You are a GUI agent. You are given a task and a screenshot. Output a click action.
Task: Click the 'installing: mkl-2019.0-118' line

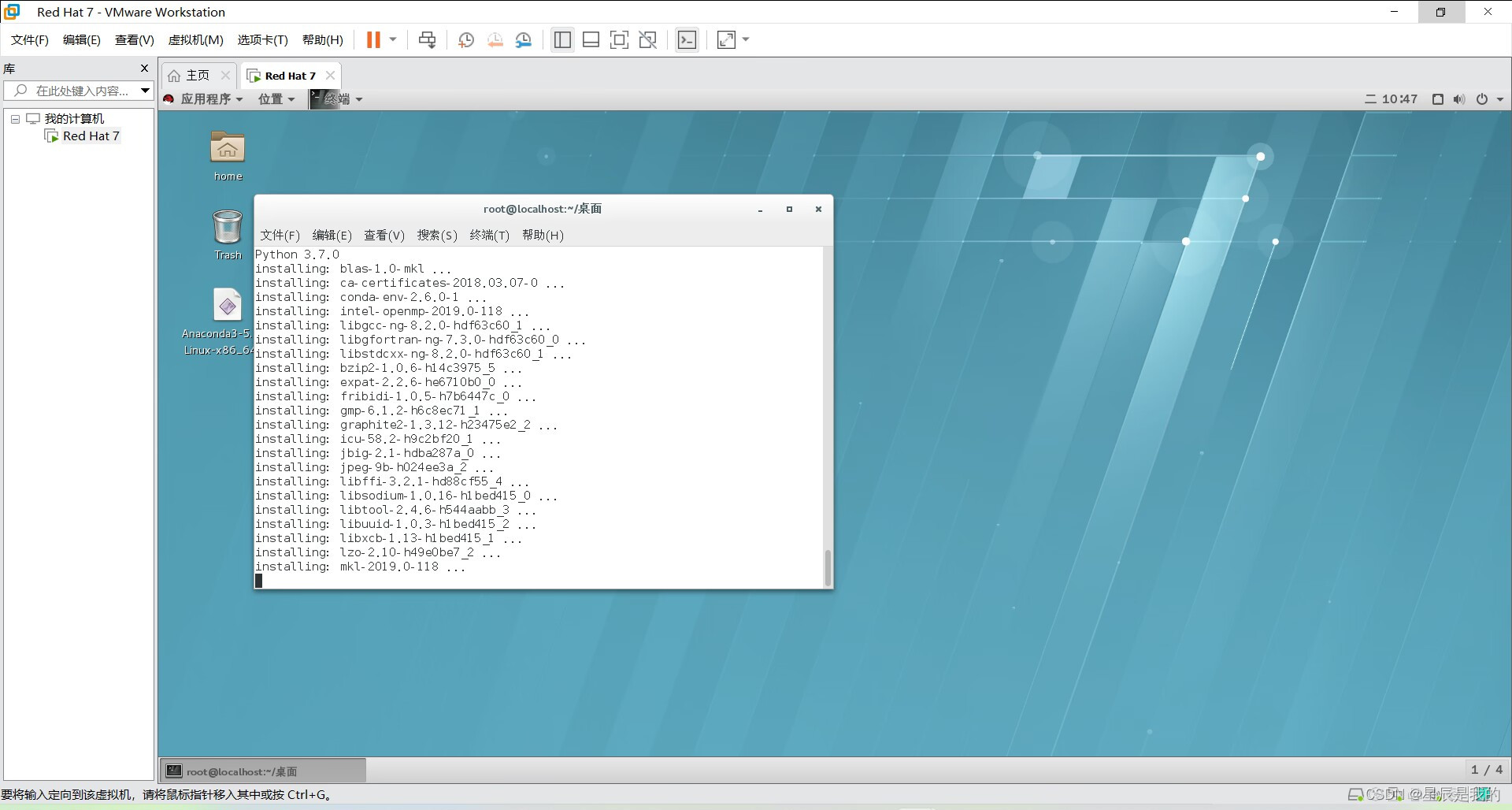coord(360,567)
